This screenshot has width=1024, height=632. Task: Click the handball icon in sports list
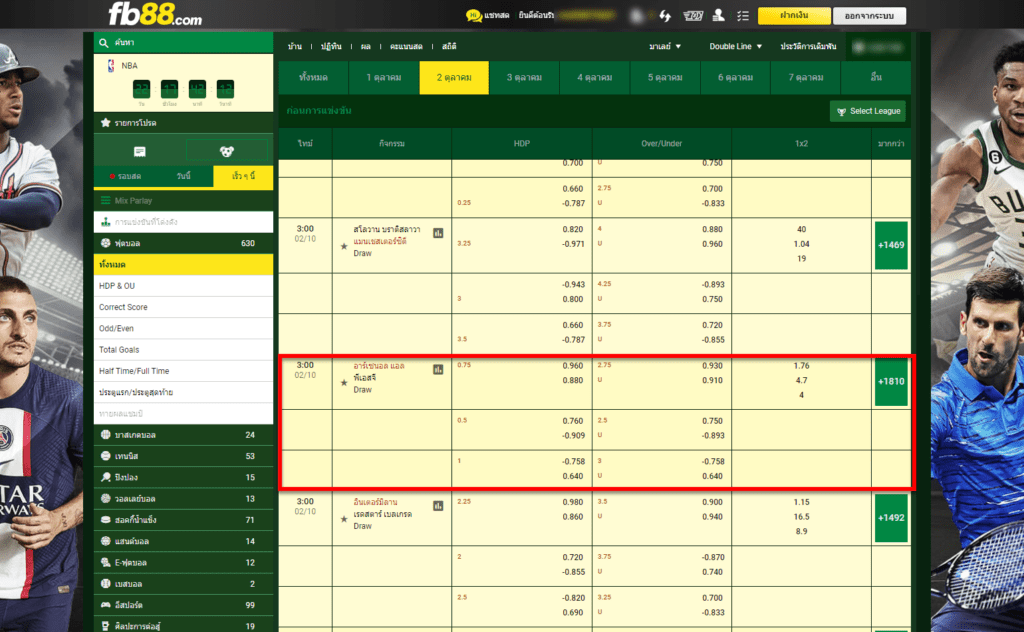point(106,541)
